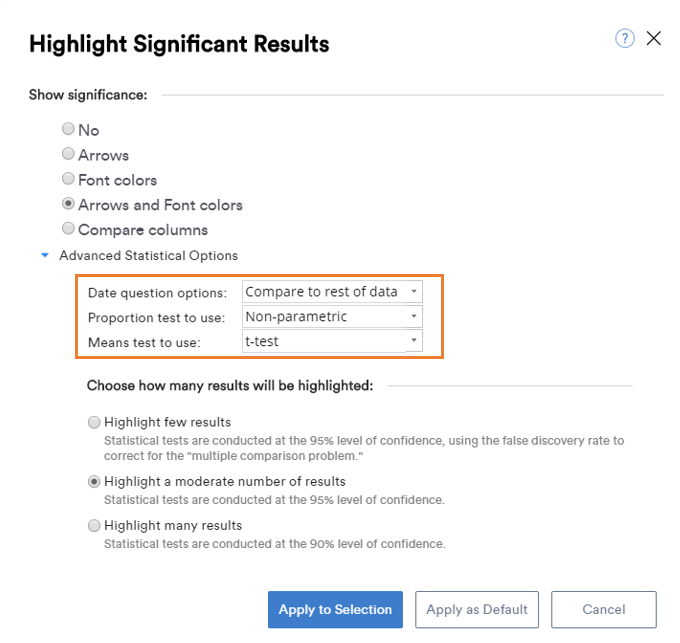This screenshot has height=643, width=680.
Task: Collapse Advanced Statistical Options triangle
Action: 45,255
